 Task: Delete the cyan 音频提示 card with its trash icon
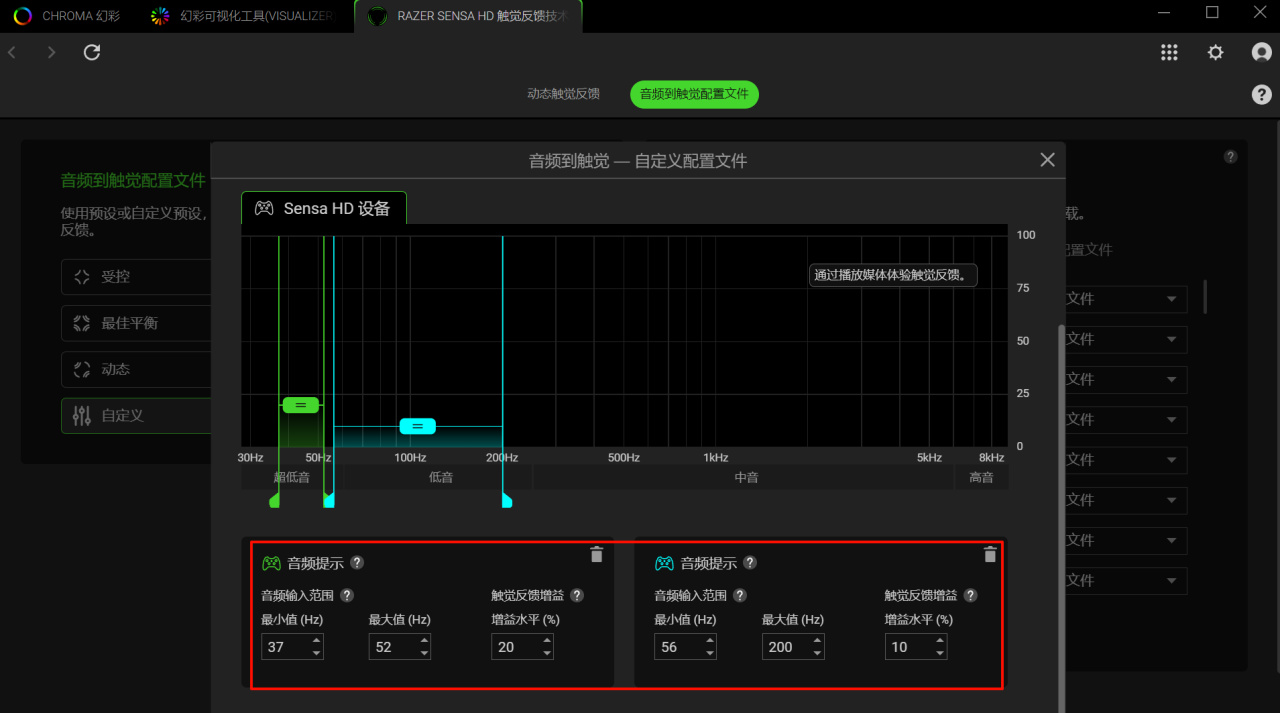990,554
